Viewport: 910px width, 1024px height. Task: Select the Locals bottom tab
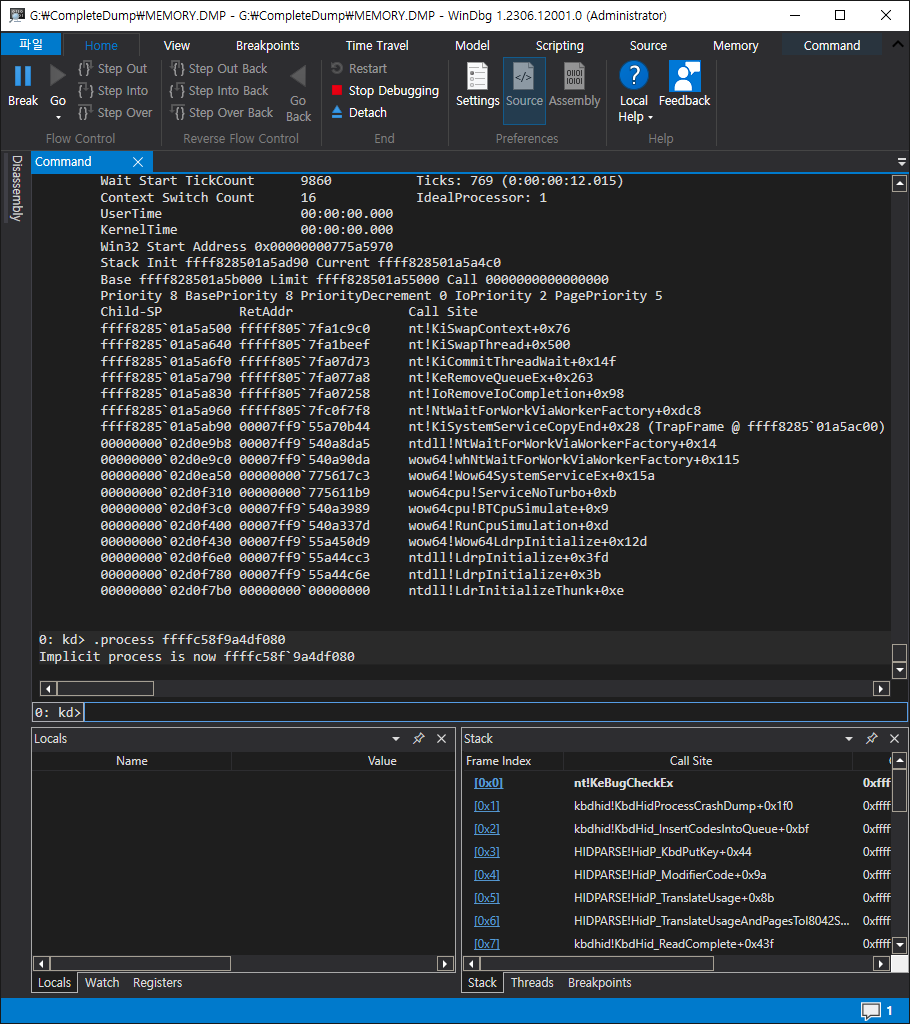[x=54, y=982]
